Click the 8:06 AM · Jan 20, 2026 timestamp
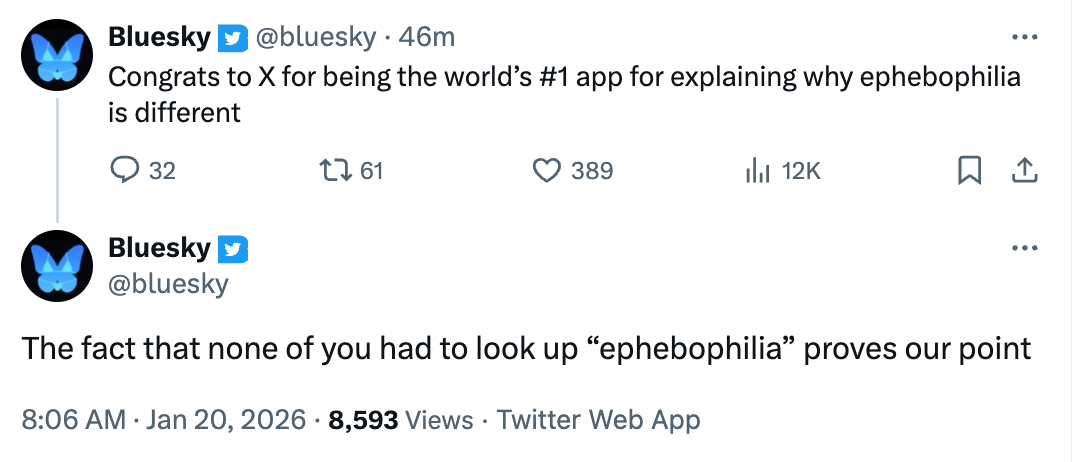This screenshot has width=1080, height=462. [163, 420]
